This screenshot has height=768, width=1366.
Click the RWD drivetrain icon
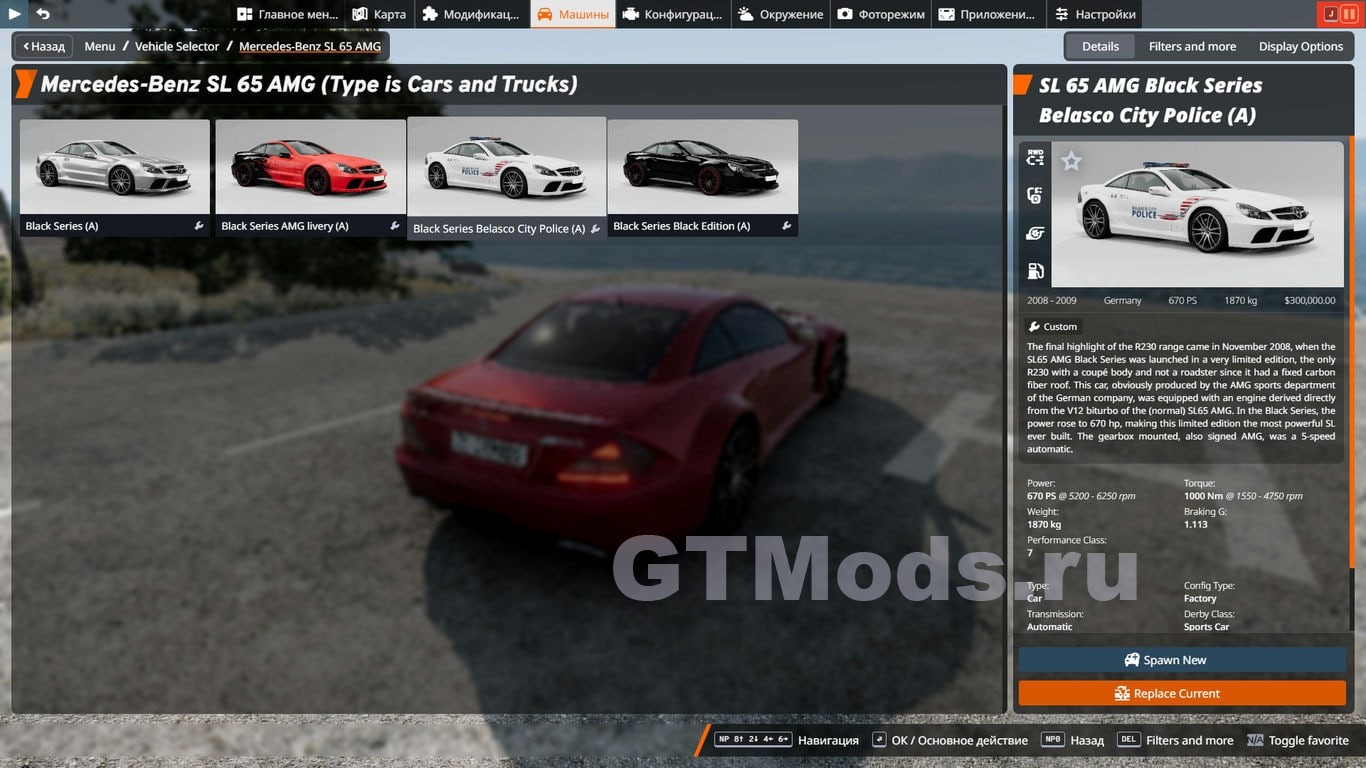tap(1035, 157)
